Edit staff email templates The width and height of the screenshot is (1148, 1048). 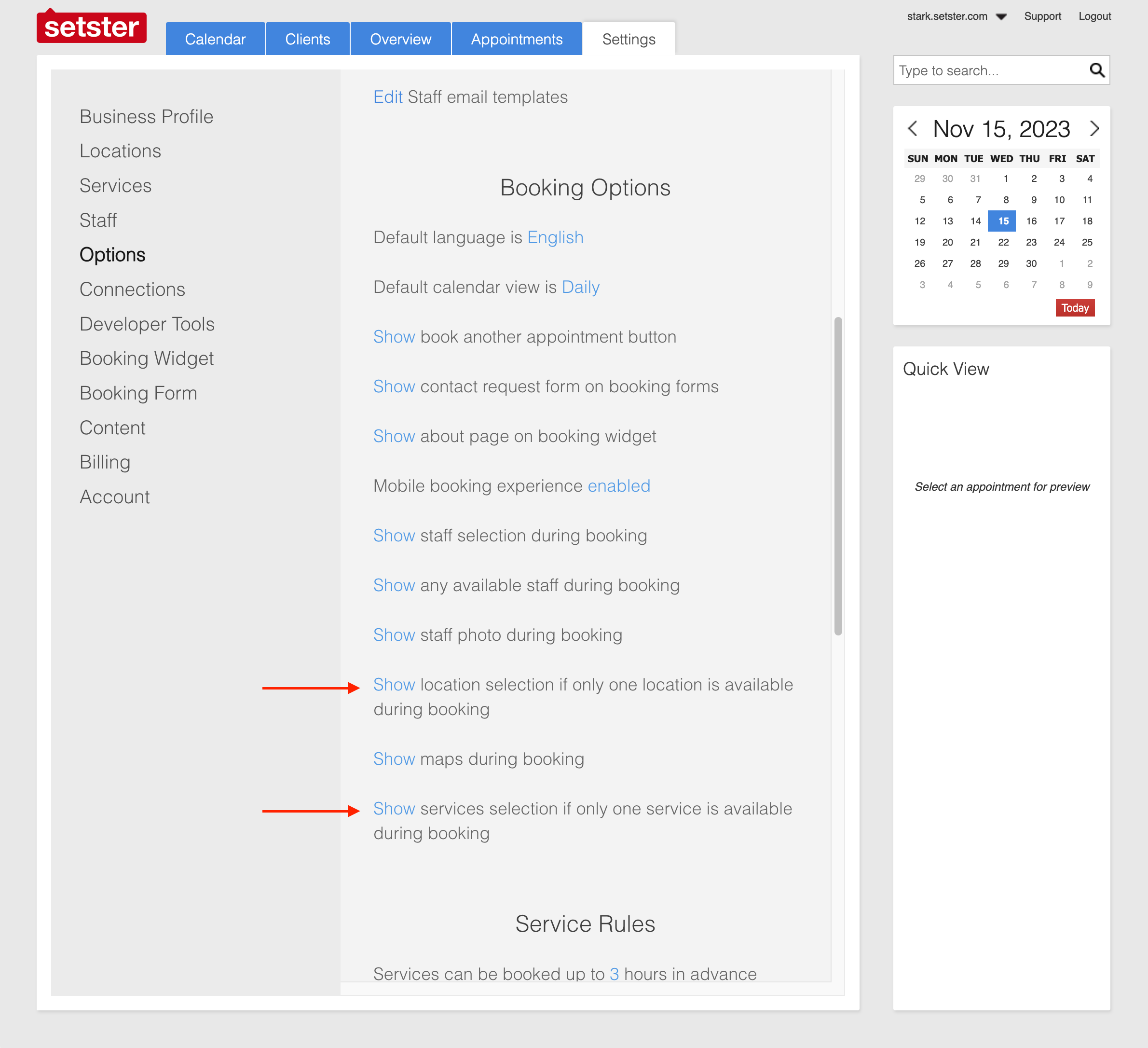coord(389,97)
